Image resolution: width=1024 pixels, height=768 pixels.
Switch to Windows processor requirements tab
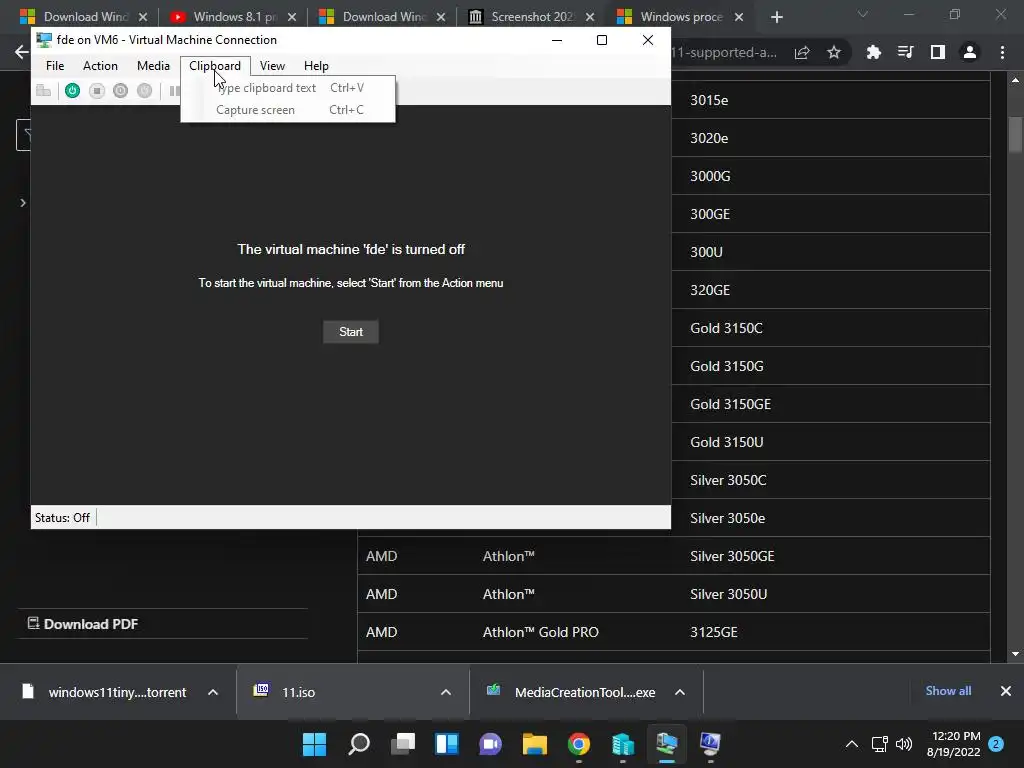coord(680,17)
